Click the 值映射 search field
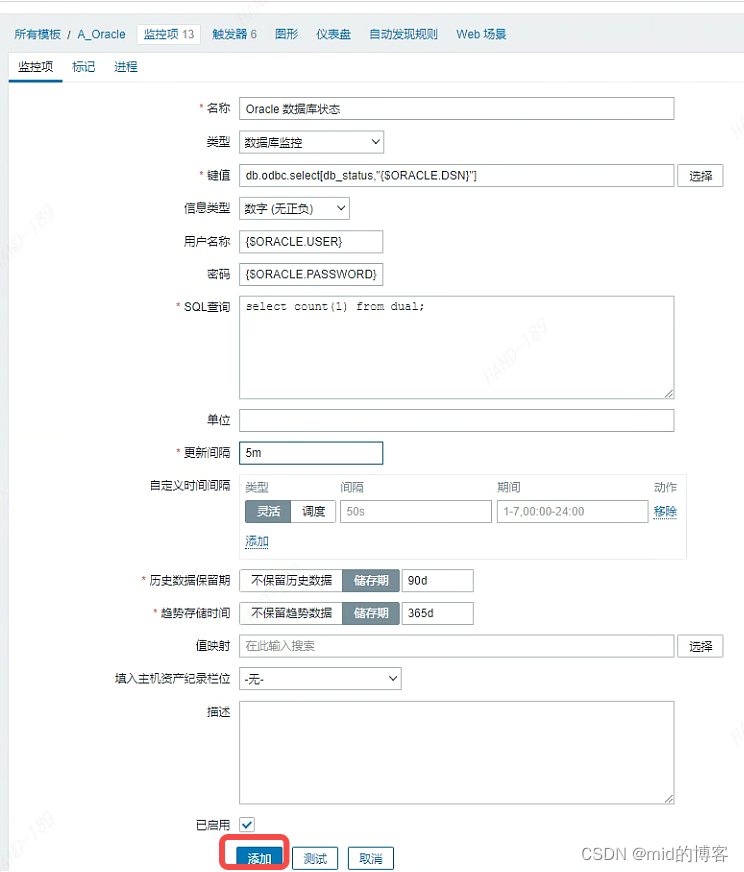Image resolution: width=744 pixels, height=872 pixels. click(457, 646)
